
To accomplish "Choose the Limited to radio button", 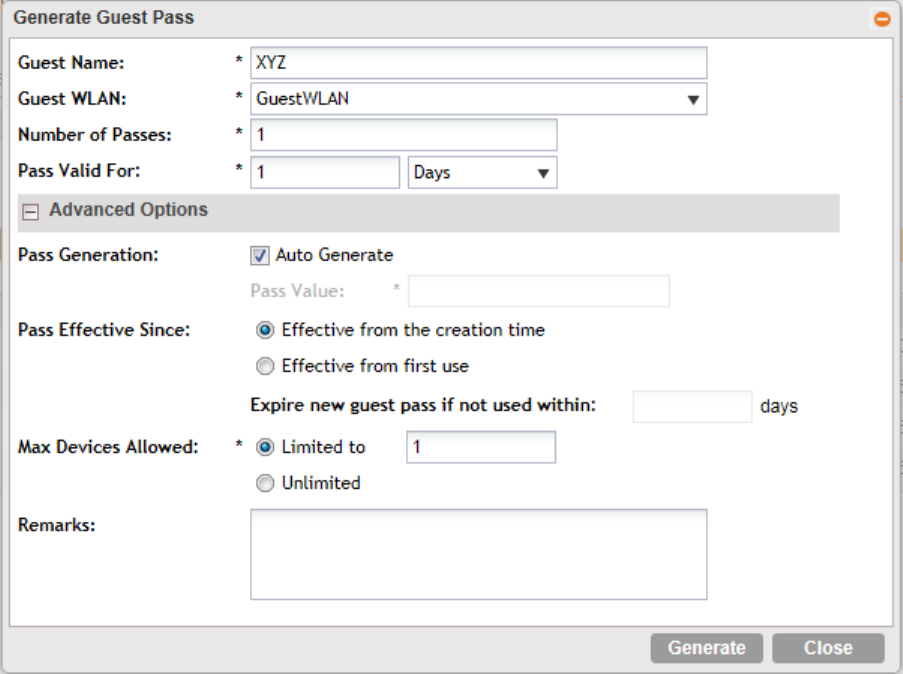I will click(x=265, y=447).
